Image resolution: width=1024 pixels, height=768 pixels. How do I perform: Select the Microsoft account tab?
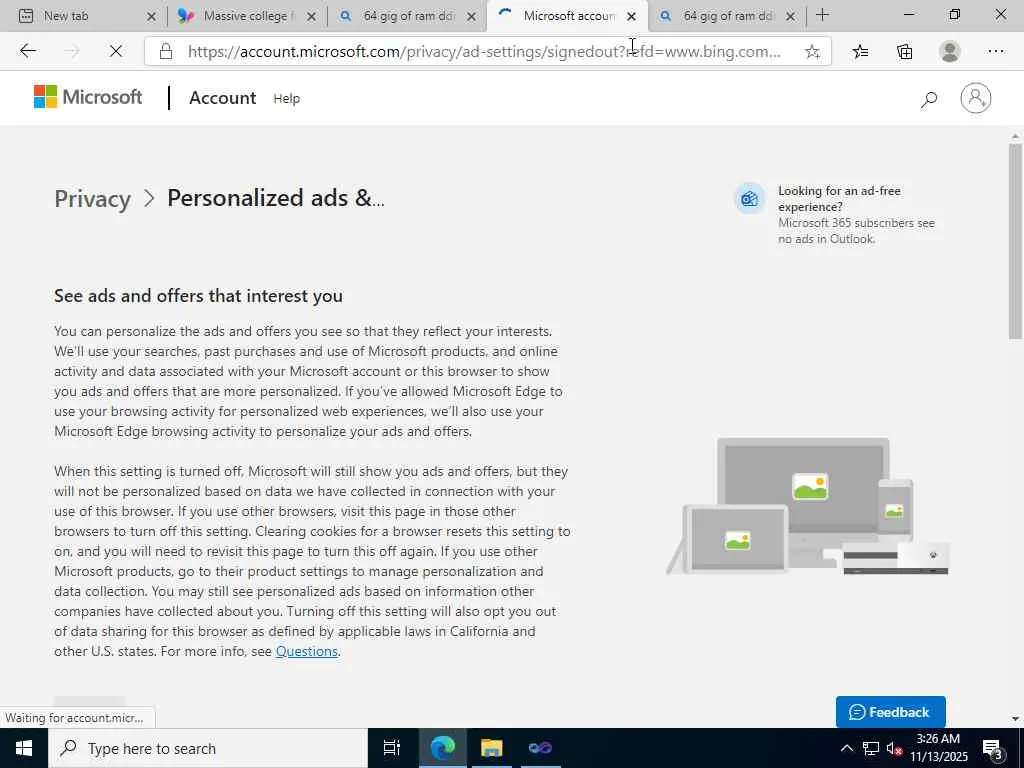567,16
